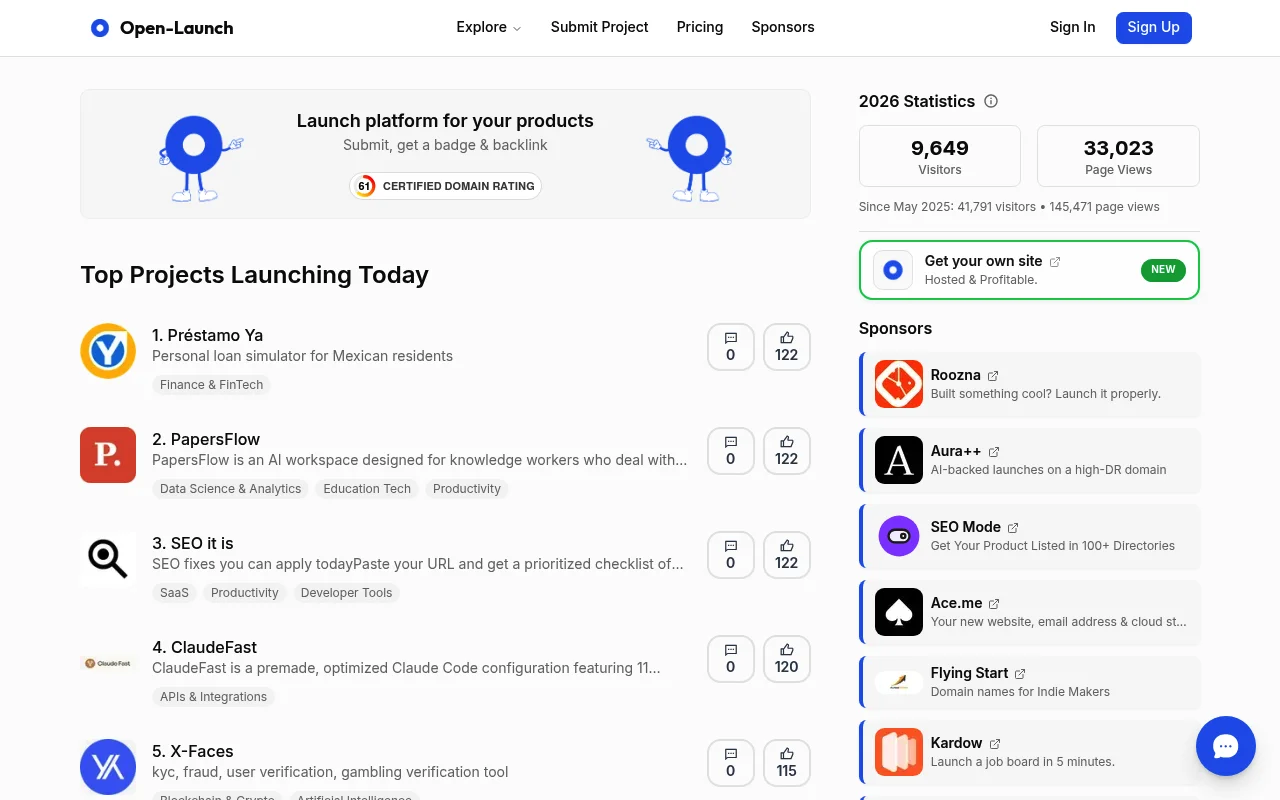Open the info icon next to 2026 Statistics

pyautogui.click(x=991, y=101)
